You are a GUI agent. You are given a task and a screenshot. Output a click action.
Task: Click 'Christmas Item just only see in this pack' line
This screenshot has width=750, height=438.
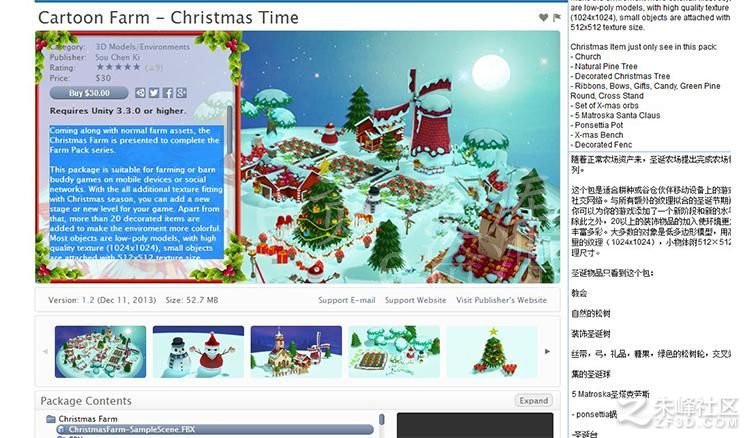click(x=643, y=47)
